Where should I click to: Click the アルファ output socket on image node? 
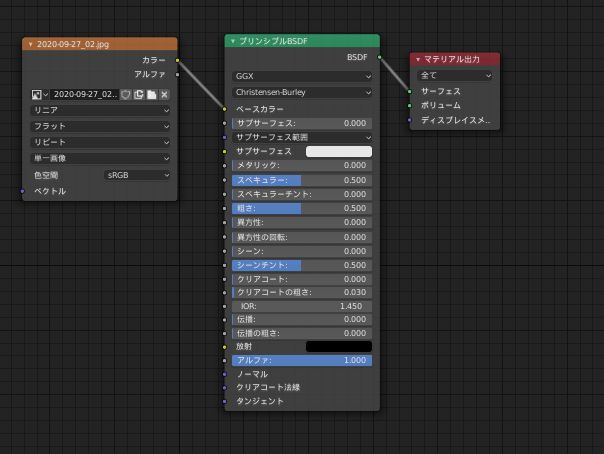177,74
